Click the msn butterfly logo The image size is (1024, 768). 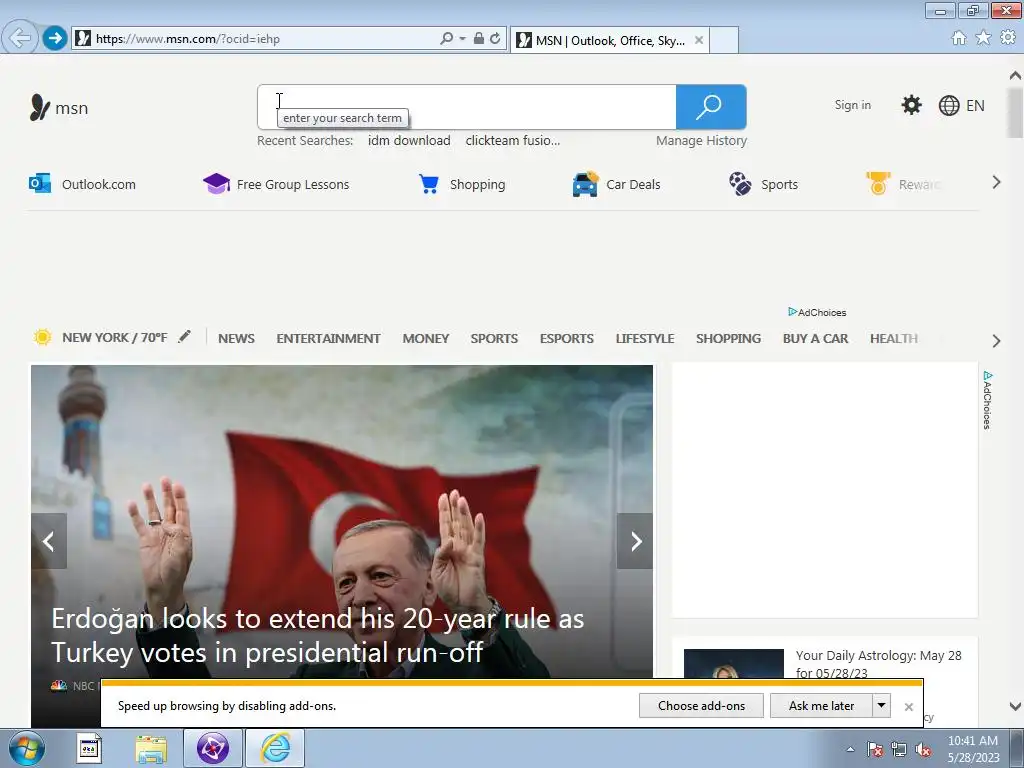[59, 108]
